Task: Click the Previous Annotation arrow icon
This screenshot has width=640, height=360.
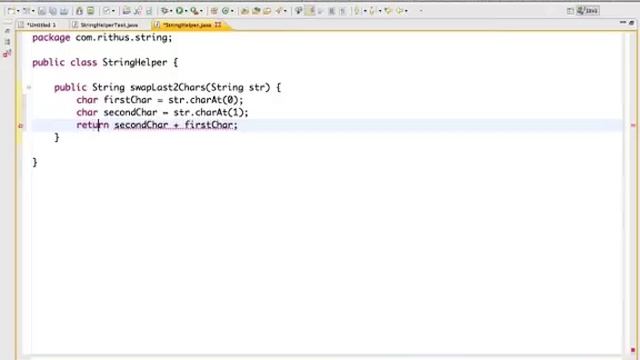Action: pos(371,11)
